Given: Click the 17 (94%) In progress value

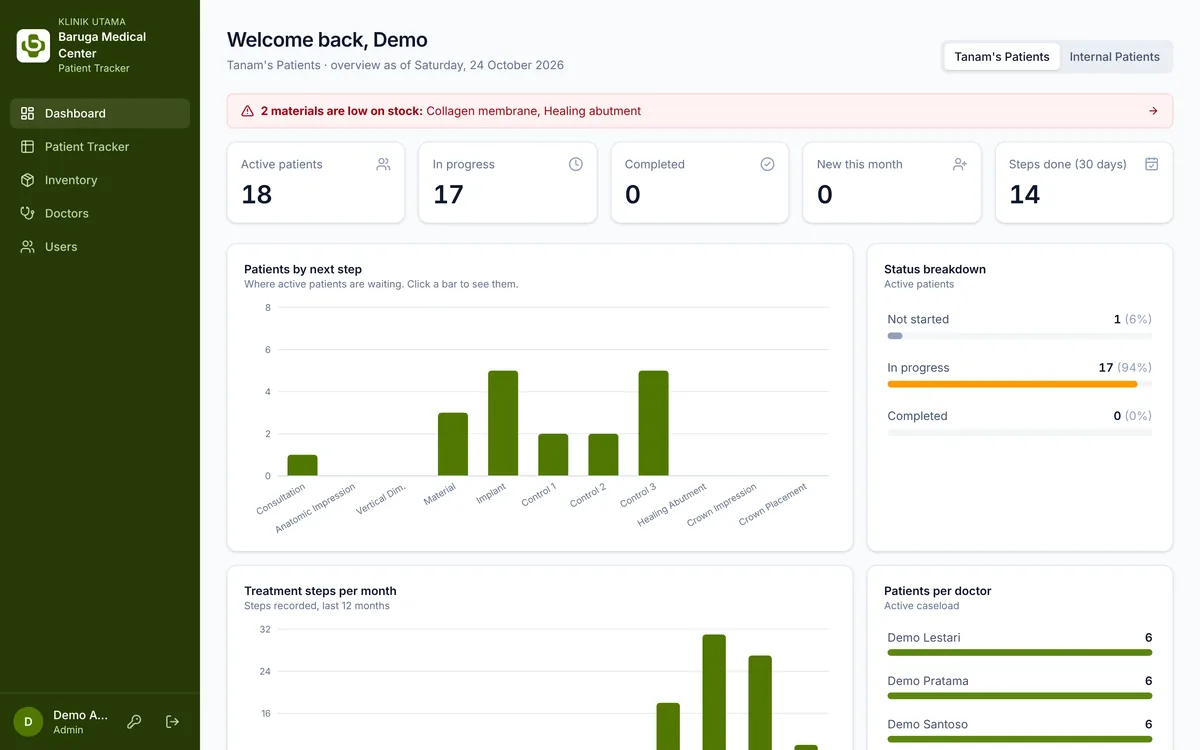Looking at the screenshot, I should [x=1125, y=367].
